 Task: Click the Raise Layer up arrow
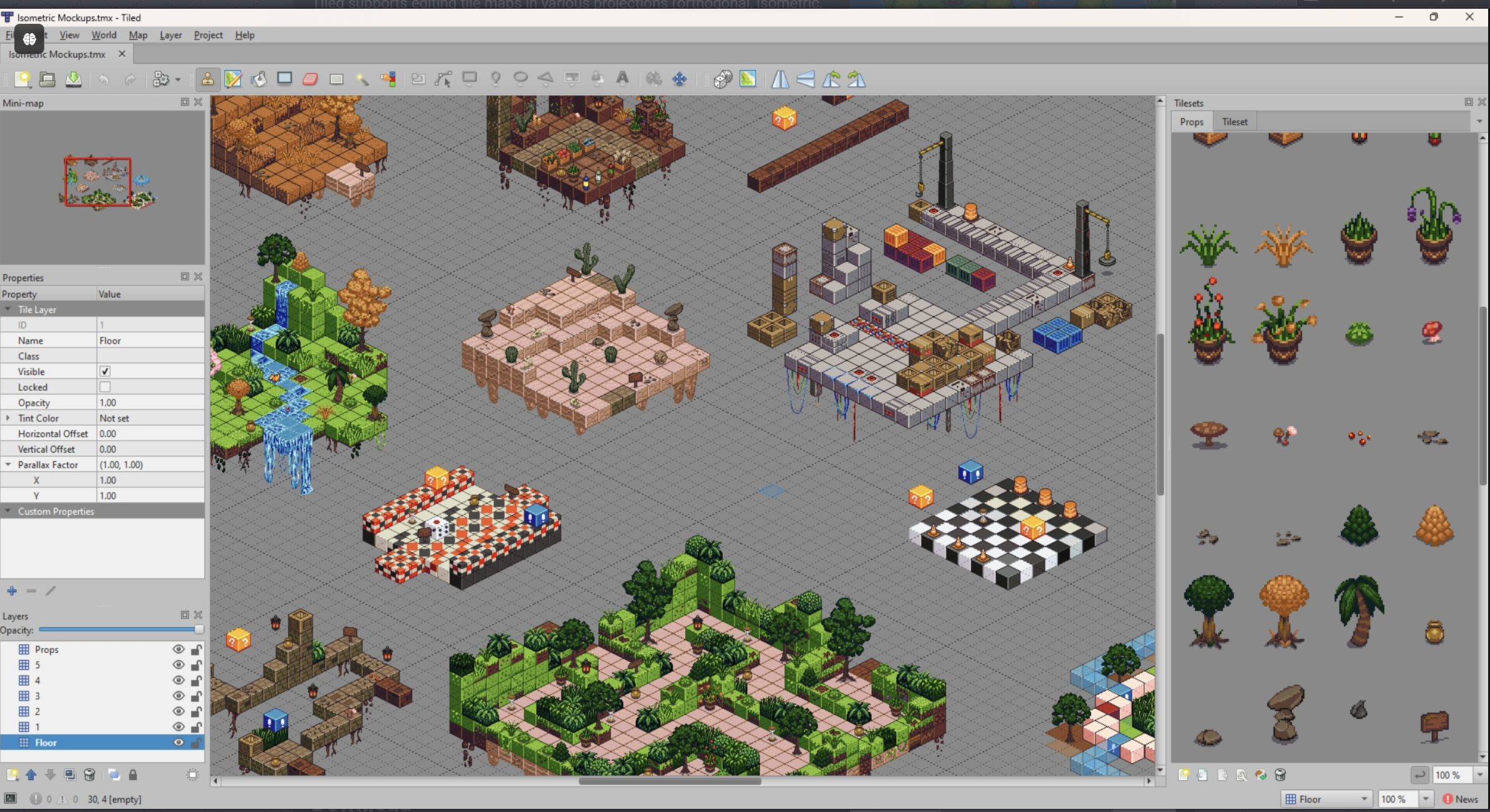tap(31, 775)
